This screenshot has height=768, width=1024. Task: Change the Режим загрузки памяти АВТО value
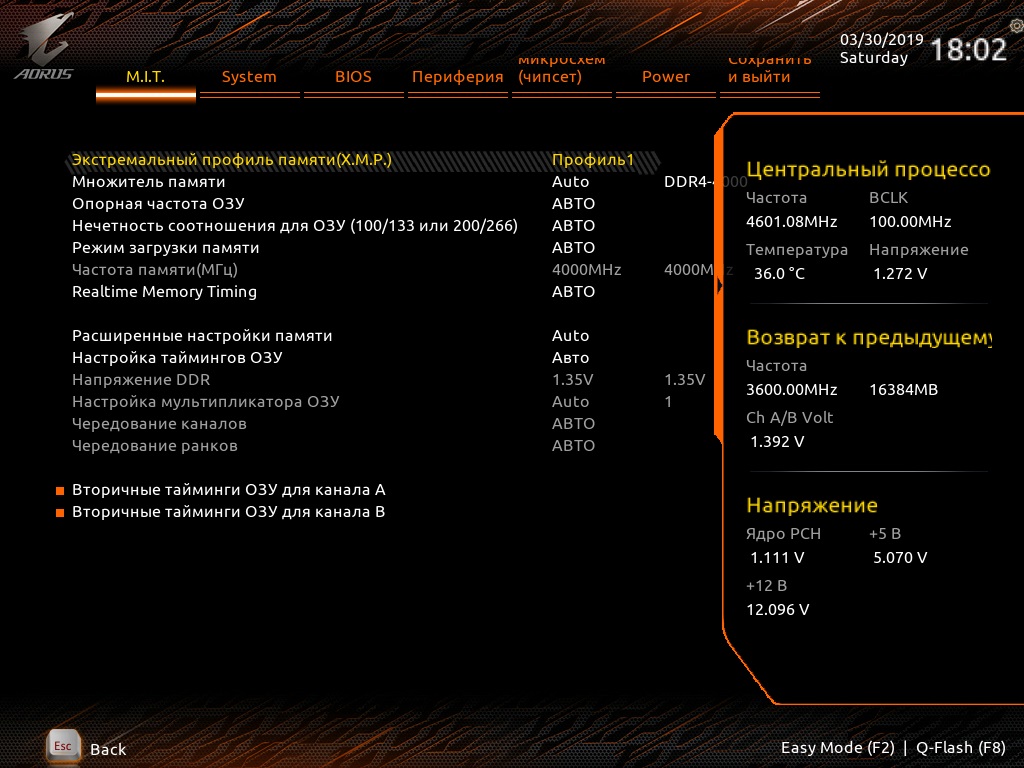tap(573, 248)
